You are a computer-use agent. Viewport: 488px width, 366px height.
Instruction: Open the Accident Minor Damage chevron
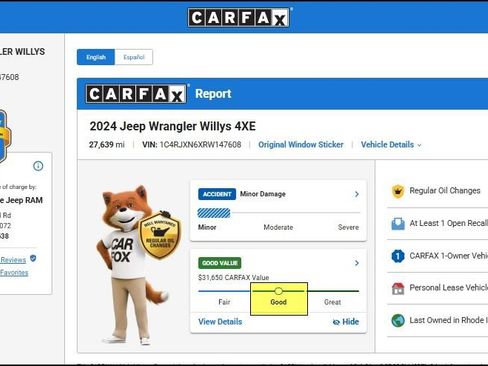tap(357, 194)
